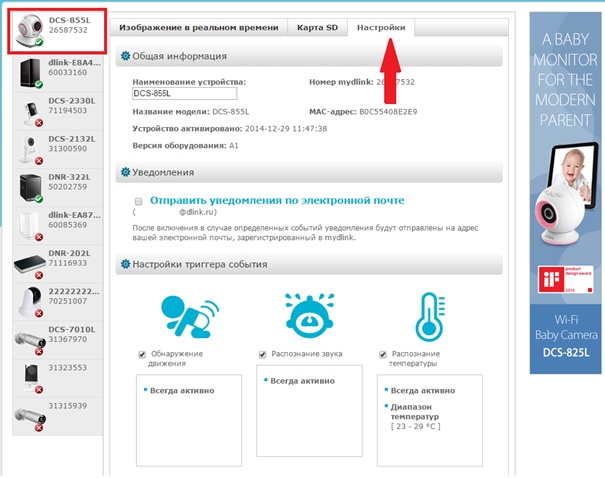Collapse the Настройки триггера события section
This screenshot has height=478, width=605.
tap(124, 265)
